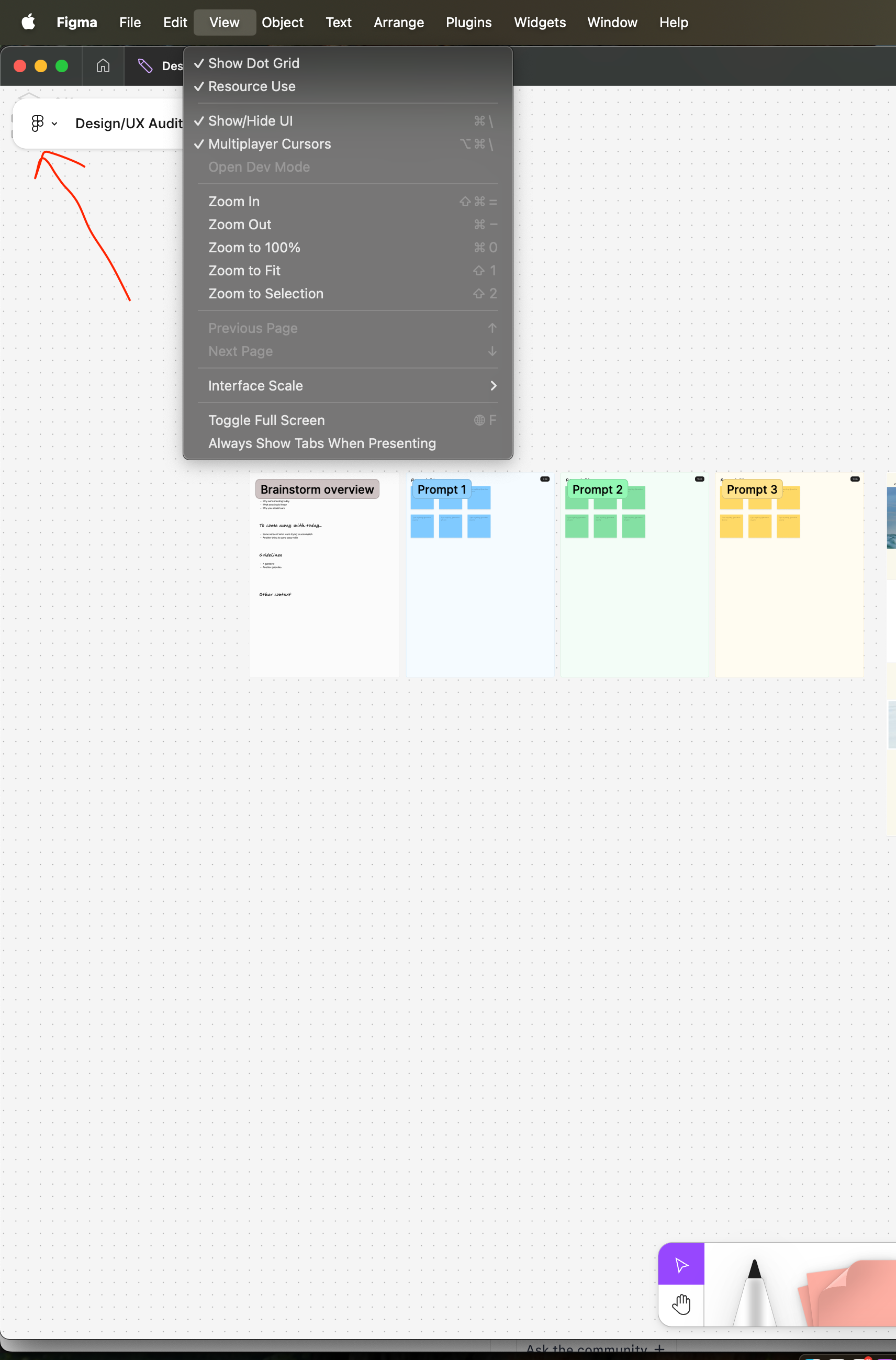Open the Help menu
The width and height of the screenshot is (896, 1360).
674,23
